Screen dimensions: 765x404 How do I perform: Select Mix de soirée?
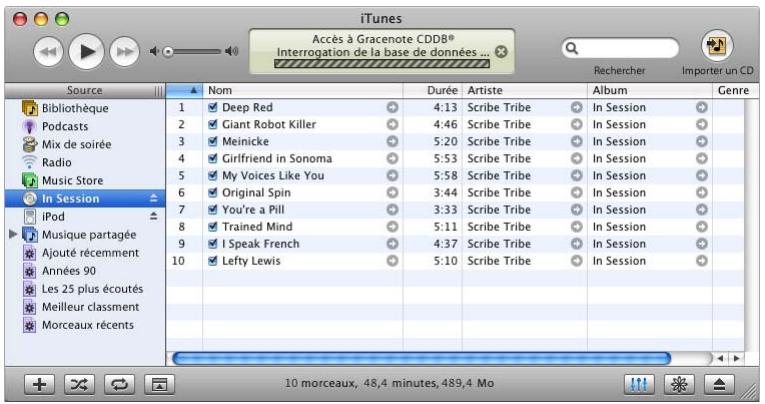pos(85,144)
